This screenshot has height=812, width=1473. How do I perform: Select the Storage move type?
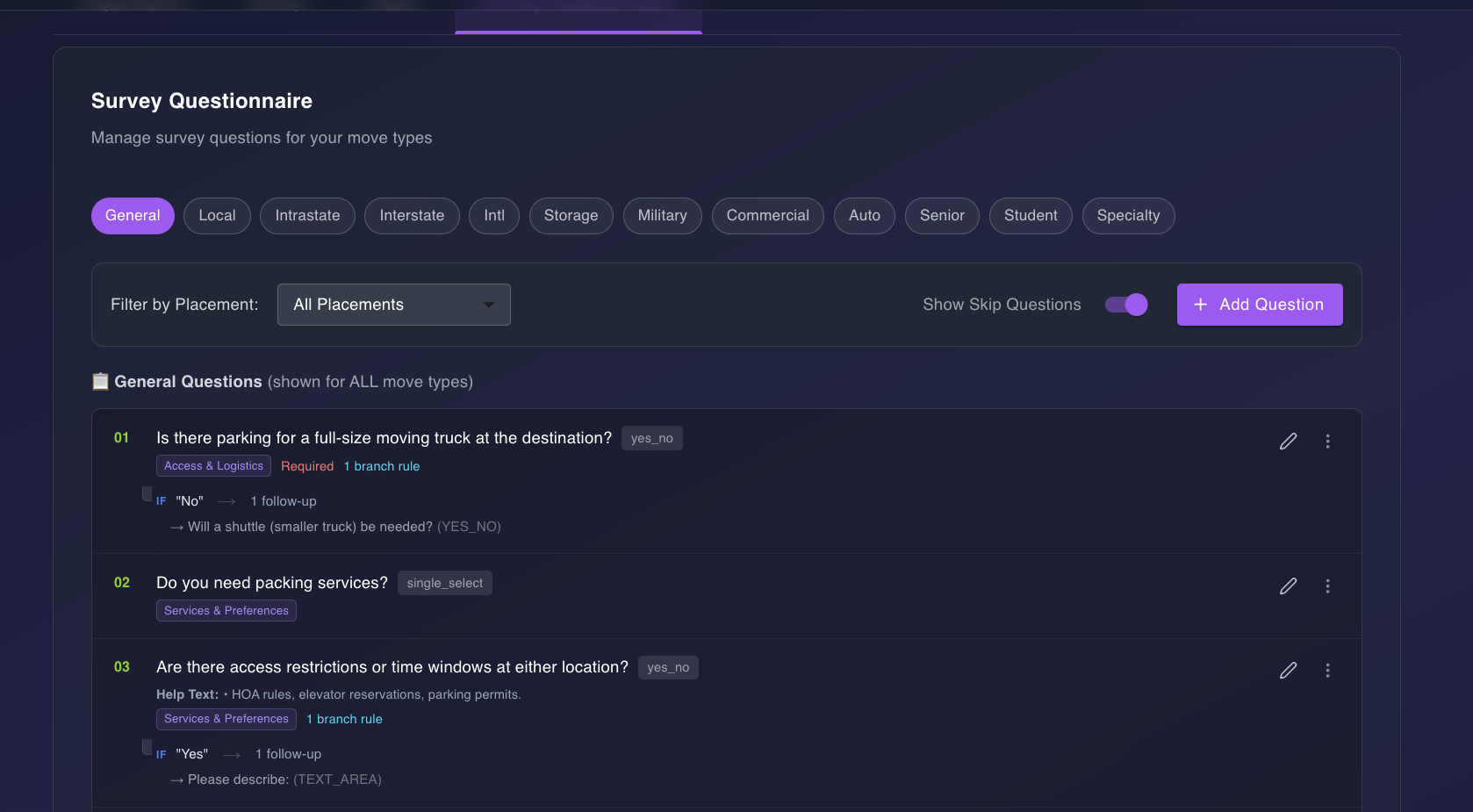(x=571, y=216)
